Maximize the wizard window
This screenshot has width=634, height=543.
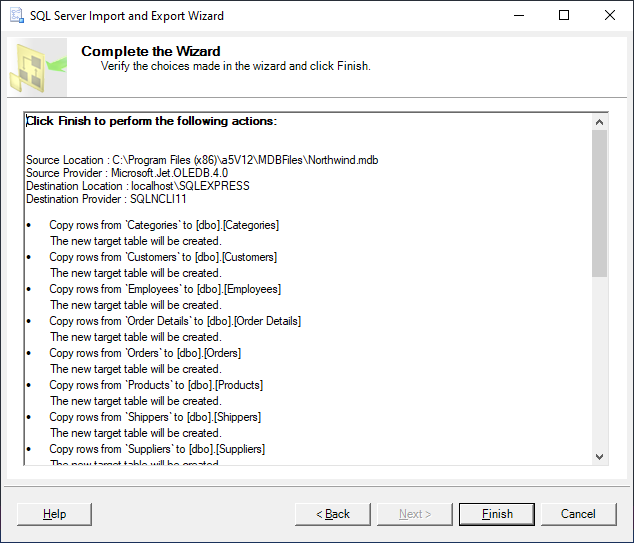pos(564,15)
